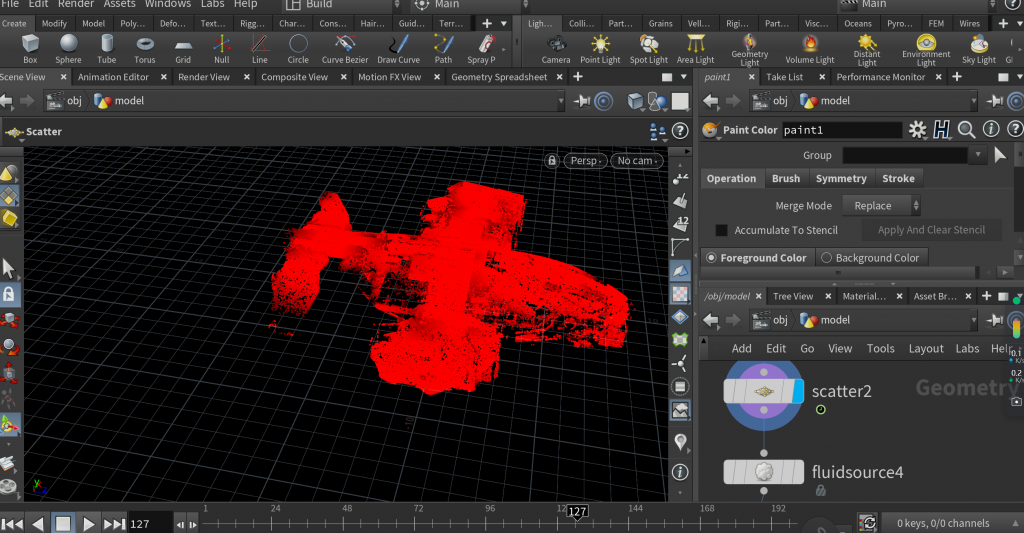Screen dimensions: 1024x533
Task: Create a Tube from the shelf
Action: coord(106,49)
